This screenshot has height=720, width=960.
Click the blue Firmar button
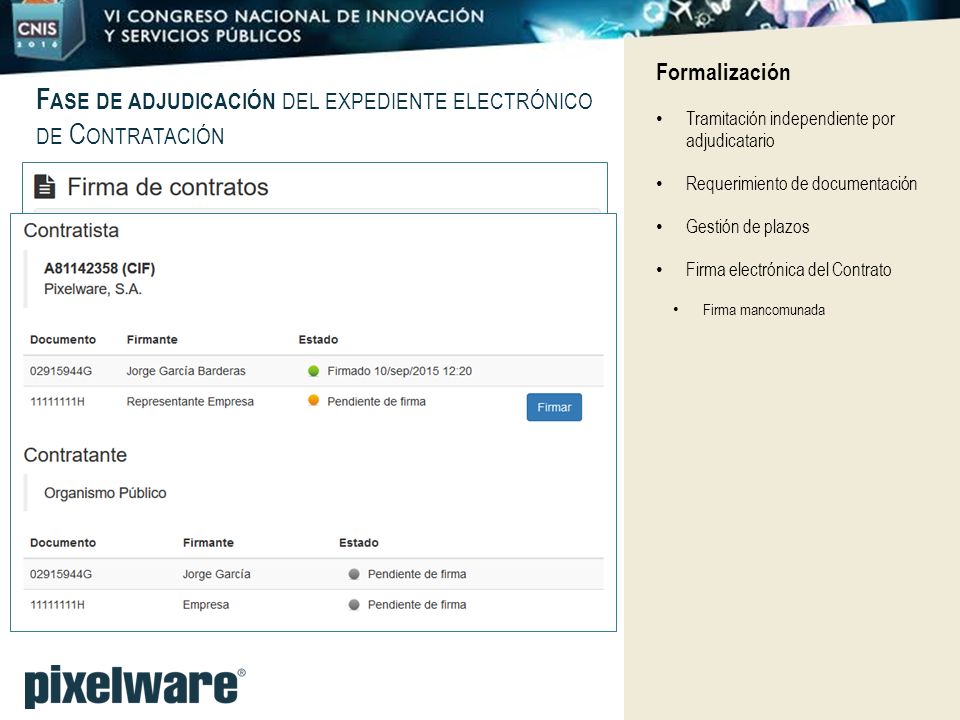tap(554, 407)
